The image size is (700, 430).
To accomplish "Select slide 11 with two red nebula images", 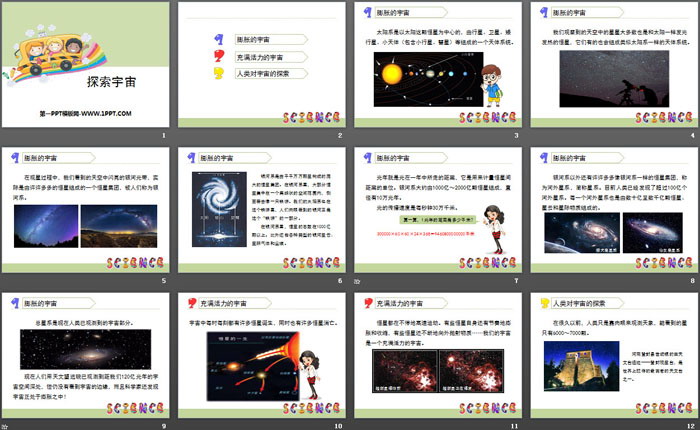I will 438,355.
